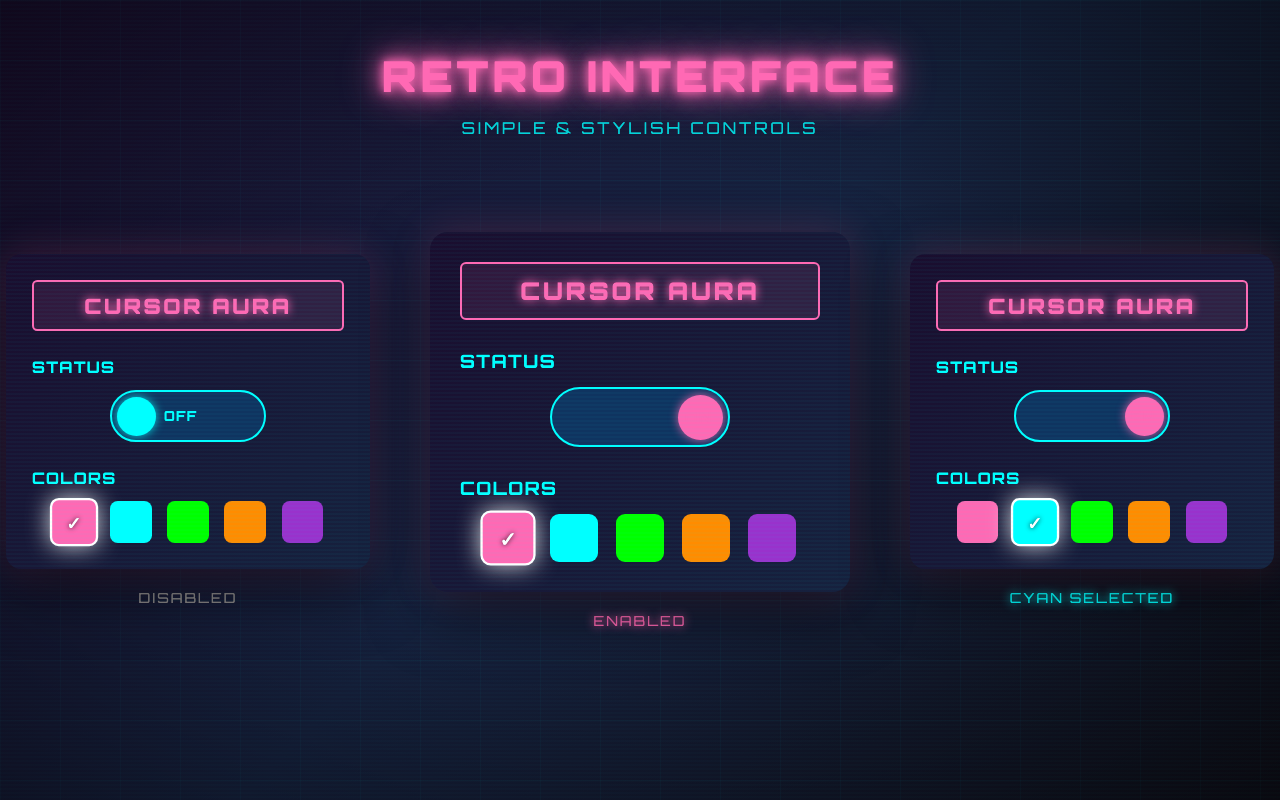1280x800 pixels.
Task: Switch off the Status toggle in the Enabled card
Action: (x=639, y=416)
